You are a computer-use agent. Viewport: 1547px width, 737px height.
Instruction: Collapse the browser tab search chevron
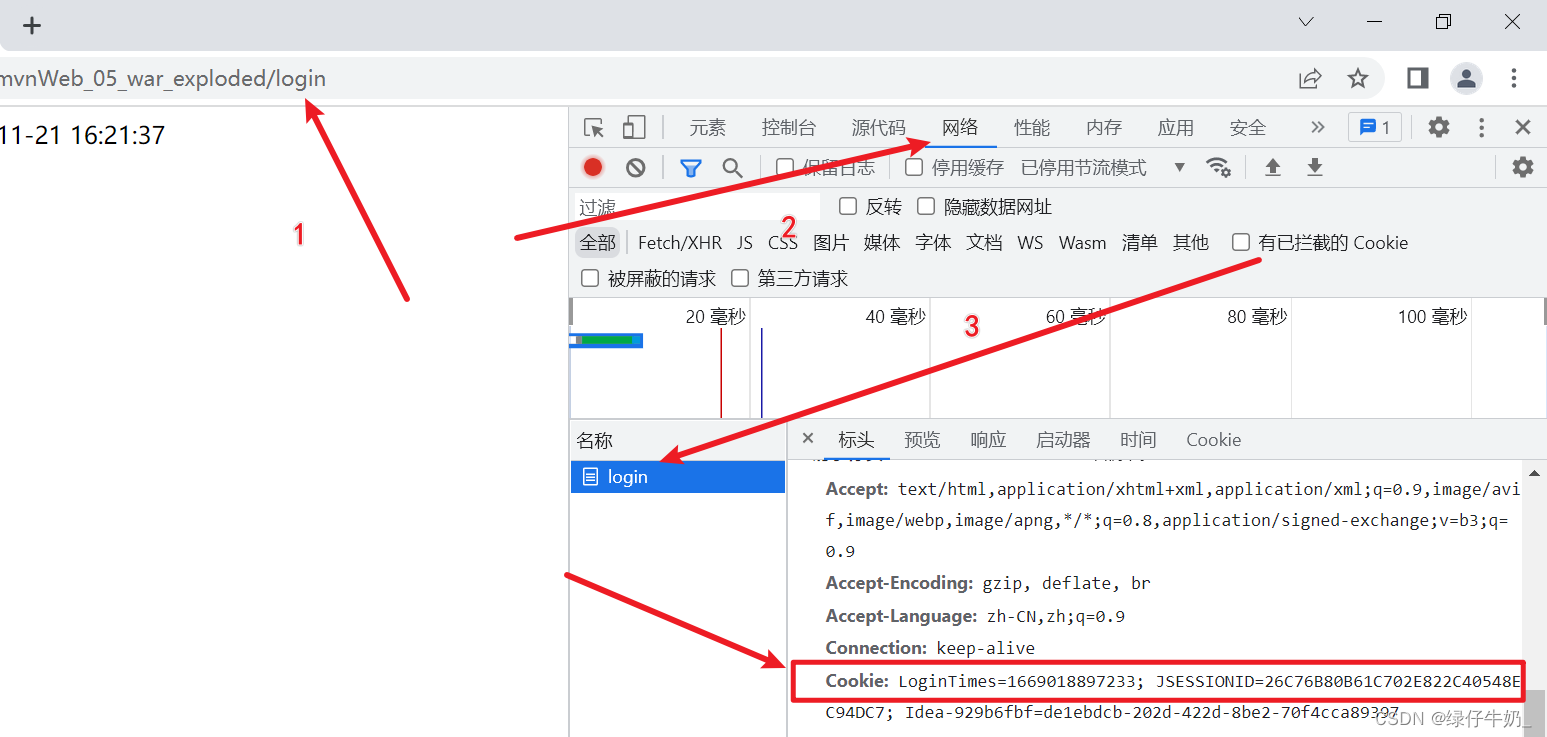click(x=1306, y=22)
